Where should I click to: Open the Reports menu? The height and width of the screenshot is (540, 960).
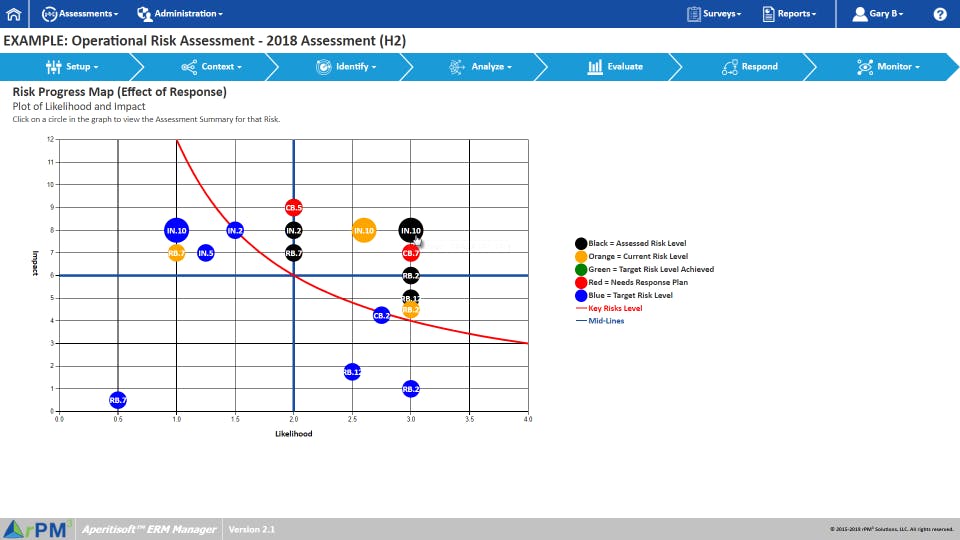pos(789,13)
